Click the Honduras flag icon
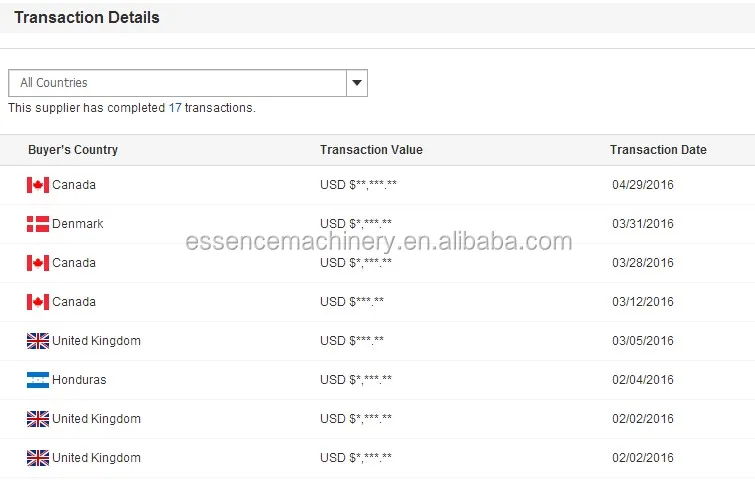755x484 pixels. click(x=38, y=380)
